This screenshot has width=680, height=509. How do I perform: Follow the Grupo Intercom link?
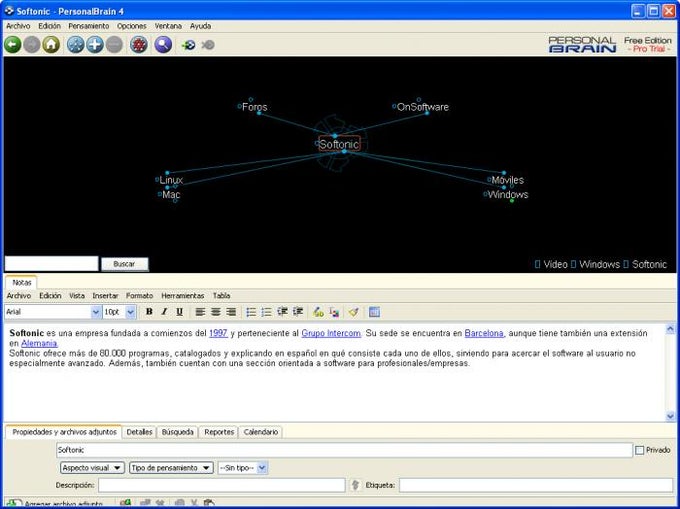pyautogui.click(x=331, y=333)
